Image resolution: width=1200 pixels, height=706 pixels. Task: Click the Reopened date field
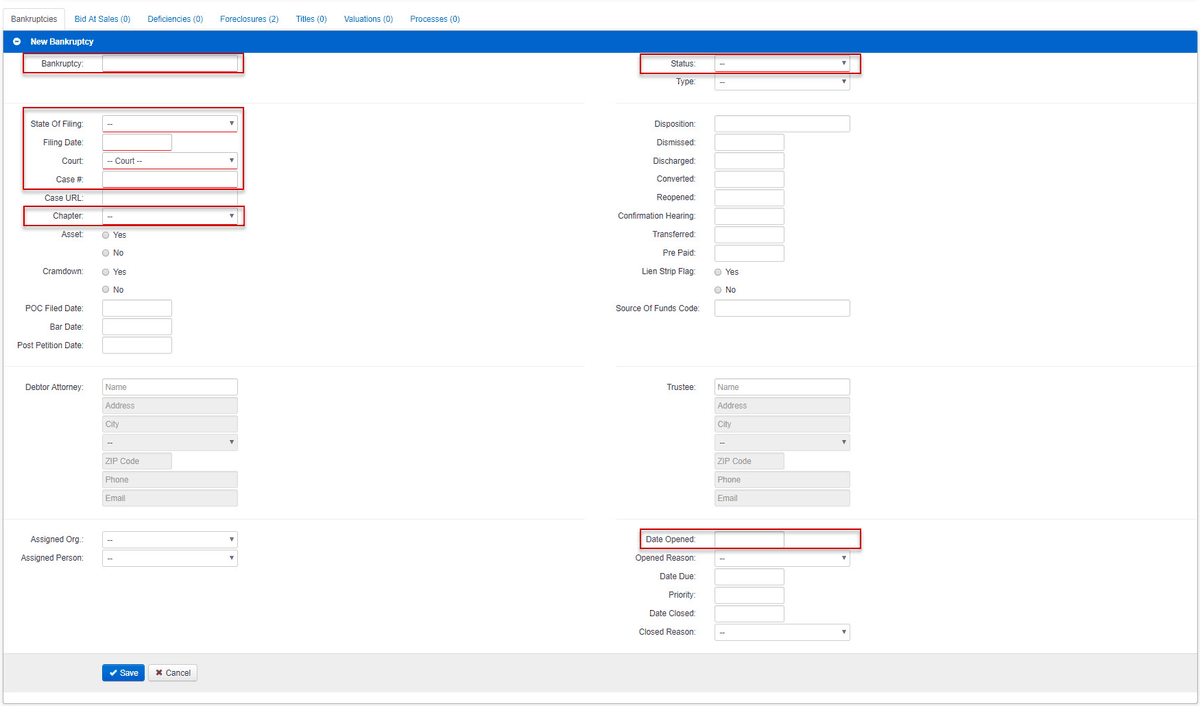(x=749, y=198)
